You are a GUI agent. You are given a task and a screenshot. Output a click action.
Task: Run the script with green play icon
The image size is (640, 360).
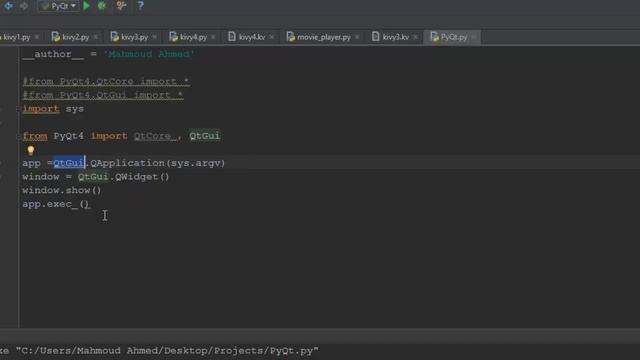point(87,6)
